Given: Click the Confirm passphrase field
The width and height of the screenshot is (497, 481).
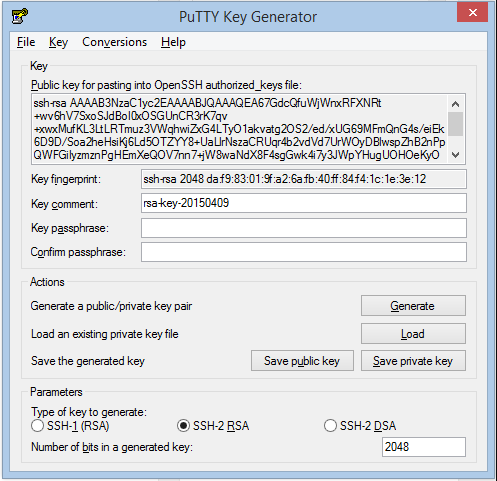Looking at the screenshot, I should pyautogui.click(x=304, y=252).
